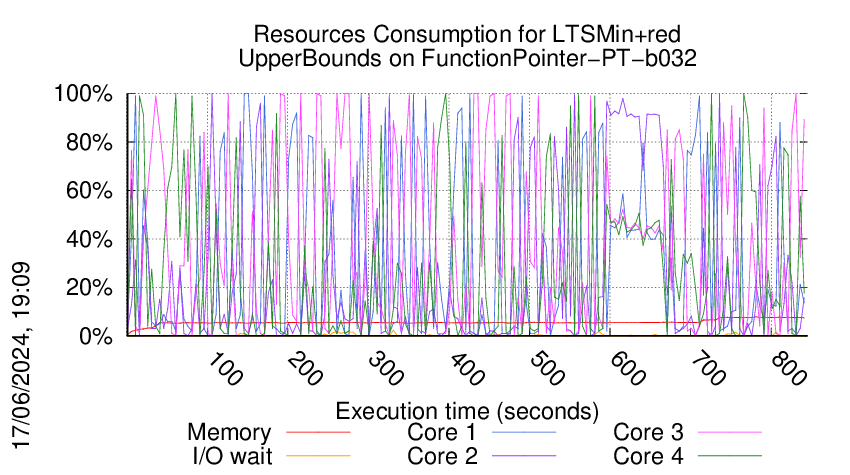The height and width of the screenshot is (475, 850).
Task: Click the Core 4 legend label
Action: [648, 456]
